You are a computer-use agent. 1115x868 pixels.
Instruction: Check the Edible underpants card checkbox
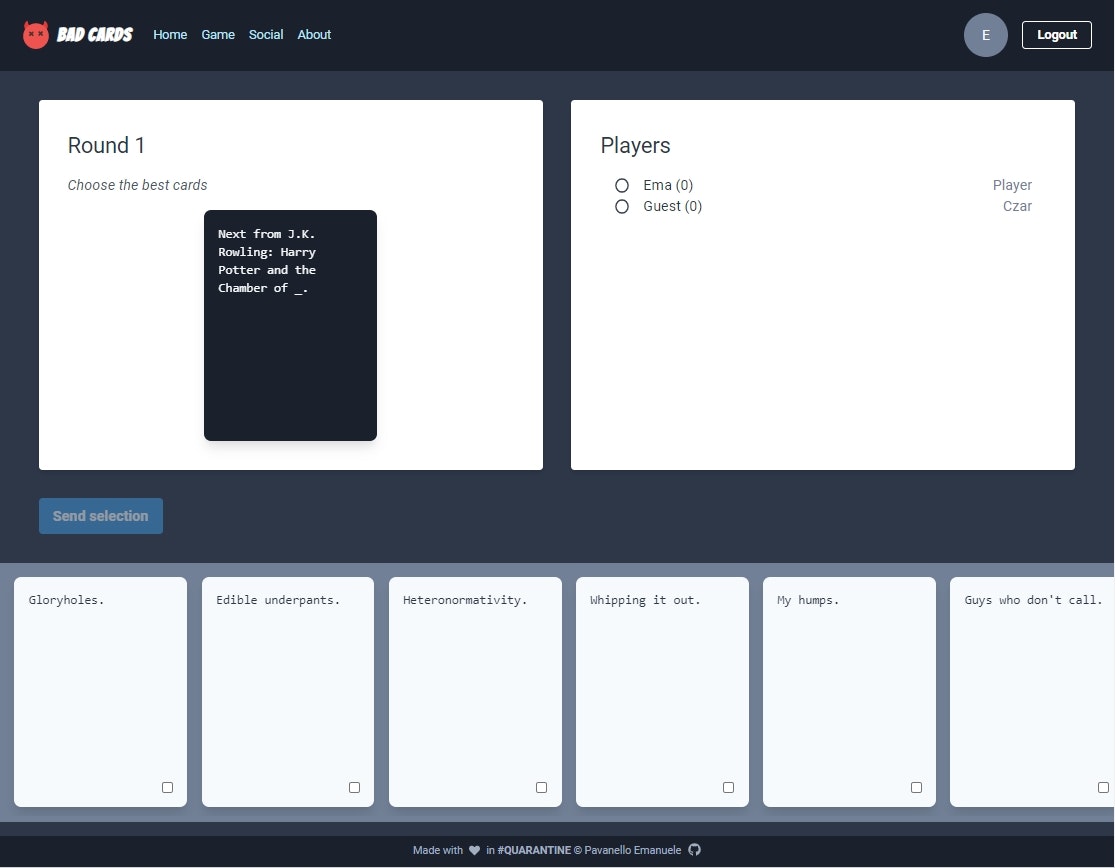[354, 787]
